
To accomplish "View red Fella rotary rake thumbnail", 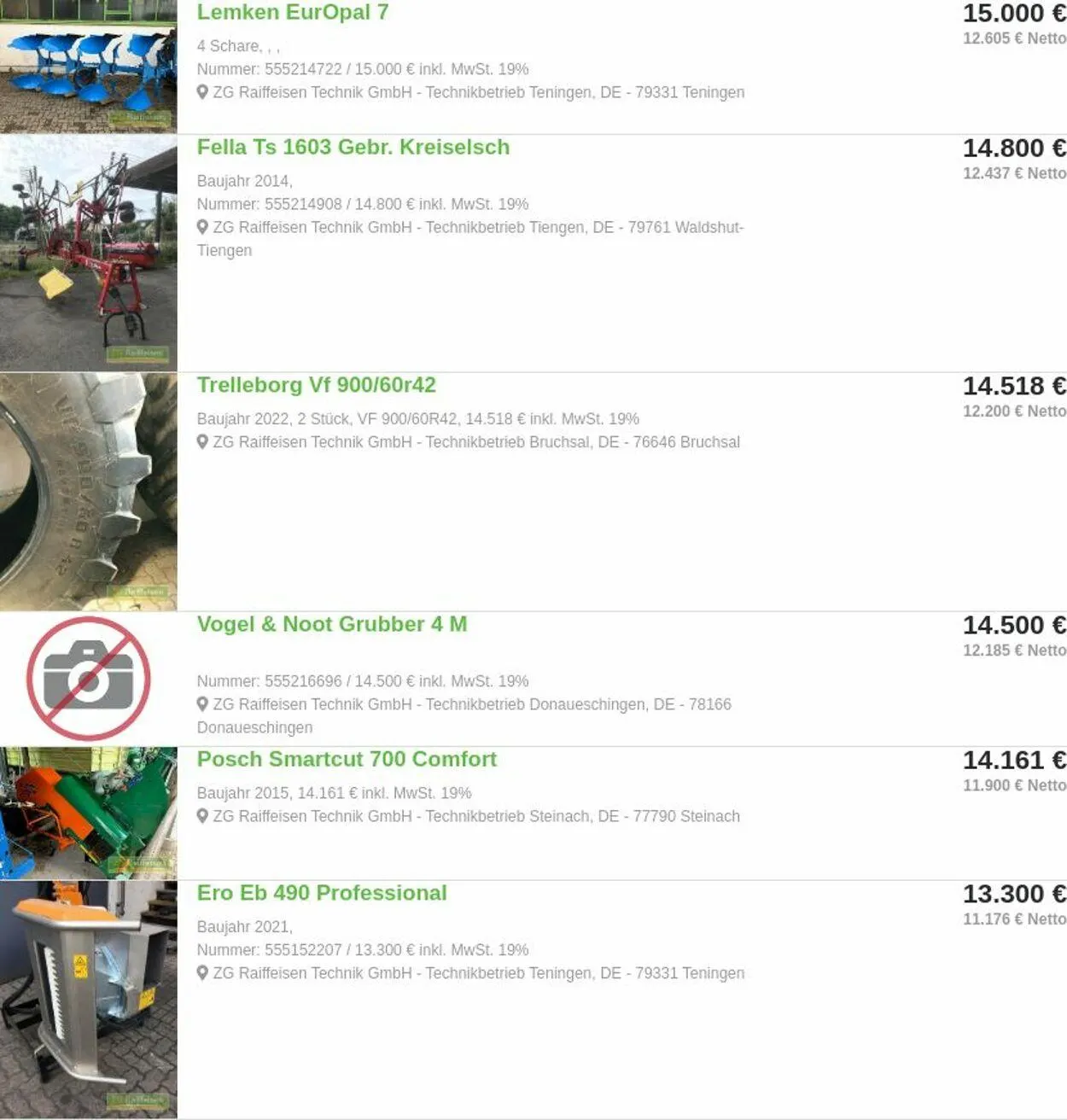I will click(89, 253).
